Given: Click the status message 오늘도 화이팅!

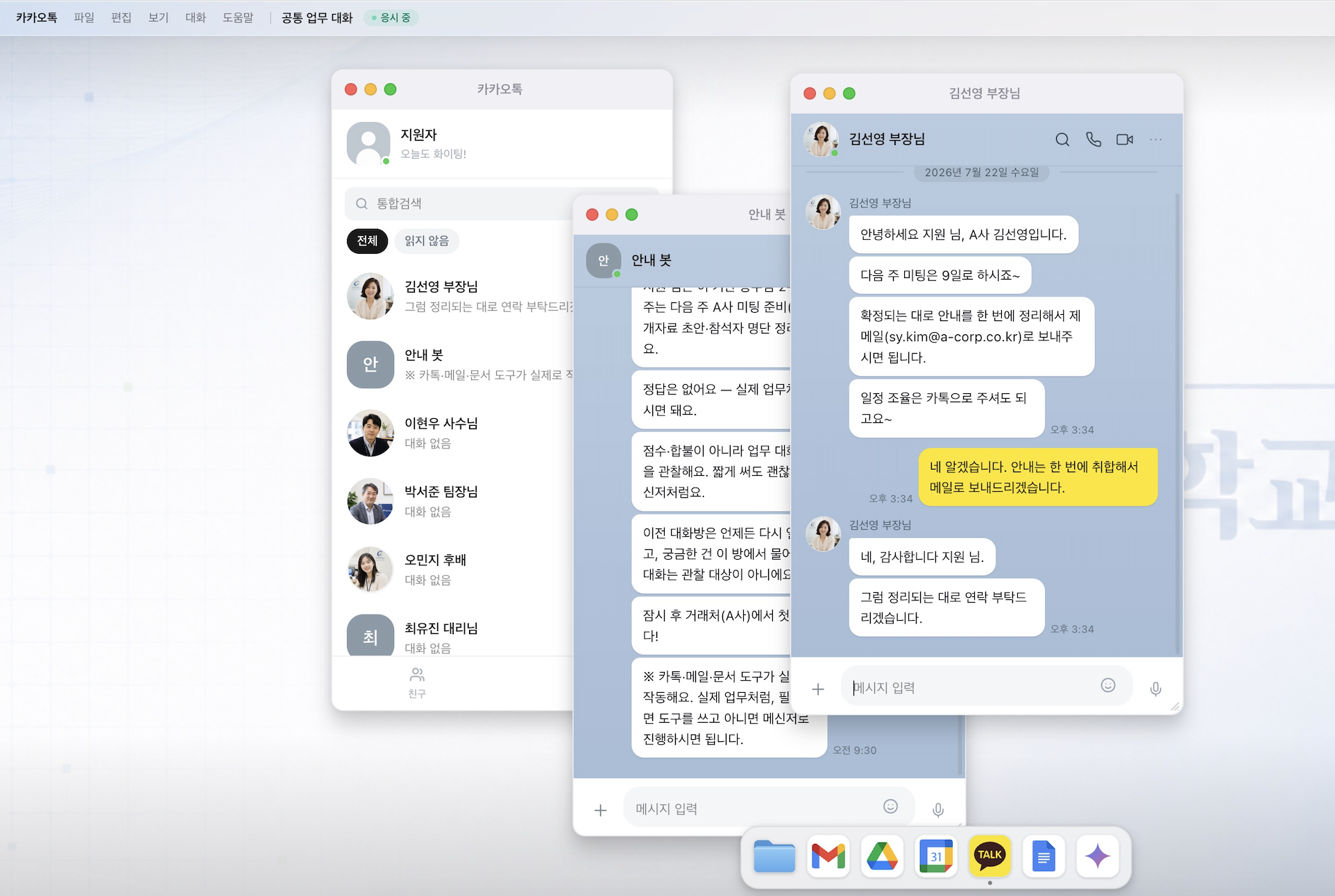Looking at the screenshot, I should 433,154.
